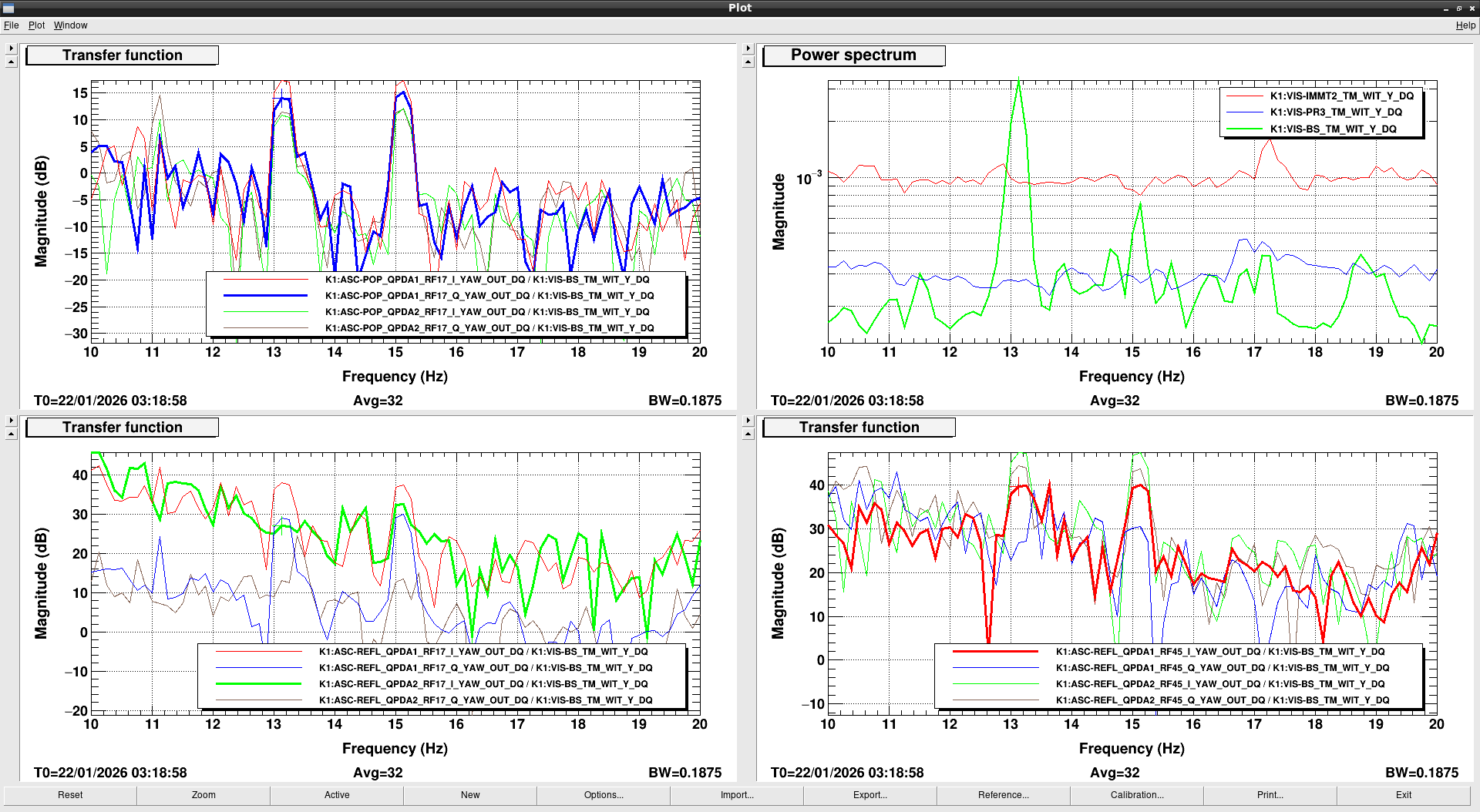Image resolution: width=1480 pixels, height=812 pixels.
Task: Click the Options... button
Action: point(604,795)
